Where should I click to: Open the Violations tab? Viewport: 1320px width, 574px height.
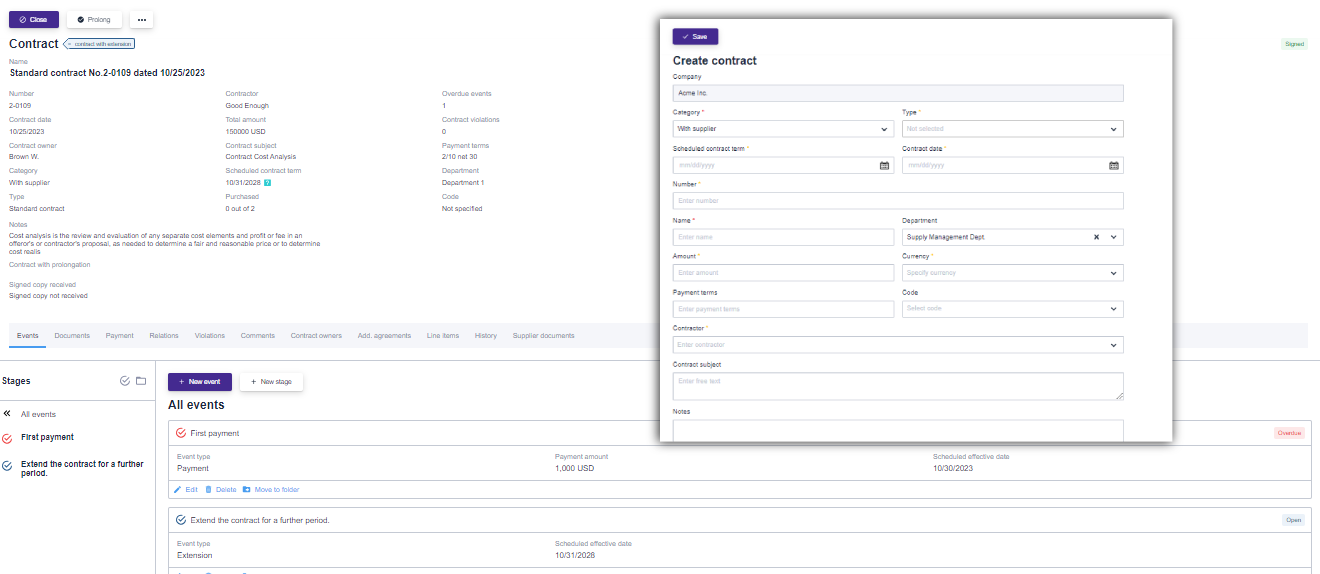(x=210, y=336)
